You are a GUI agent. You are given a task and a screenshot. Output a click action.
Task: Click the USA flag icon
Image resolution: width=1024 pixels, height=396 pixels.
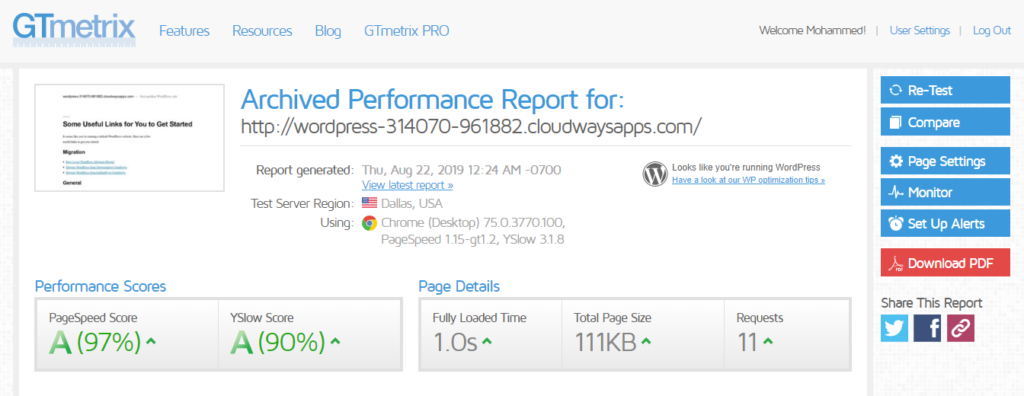point(370,203)
